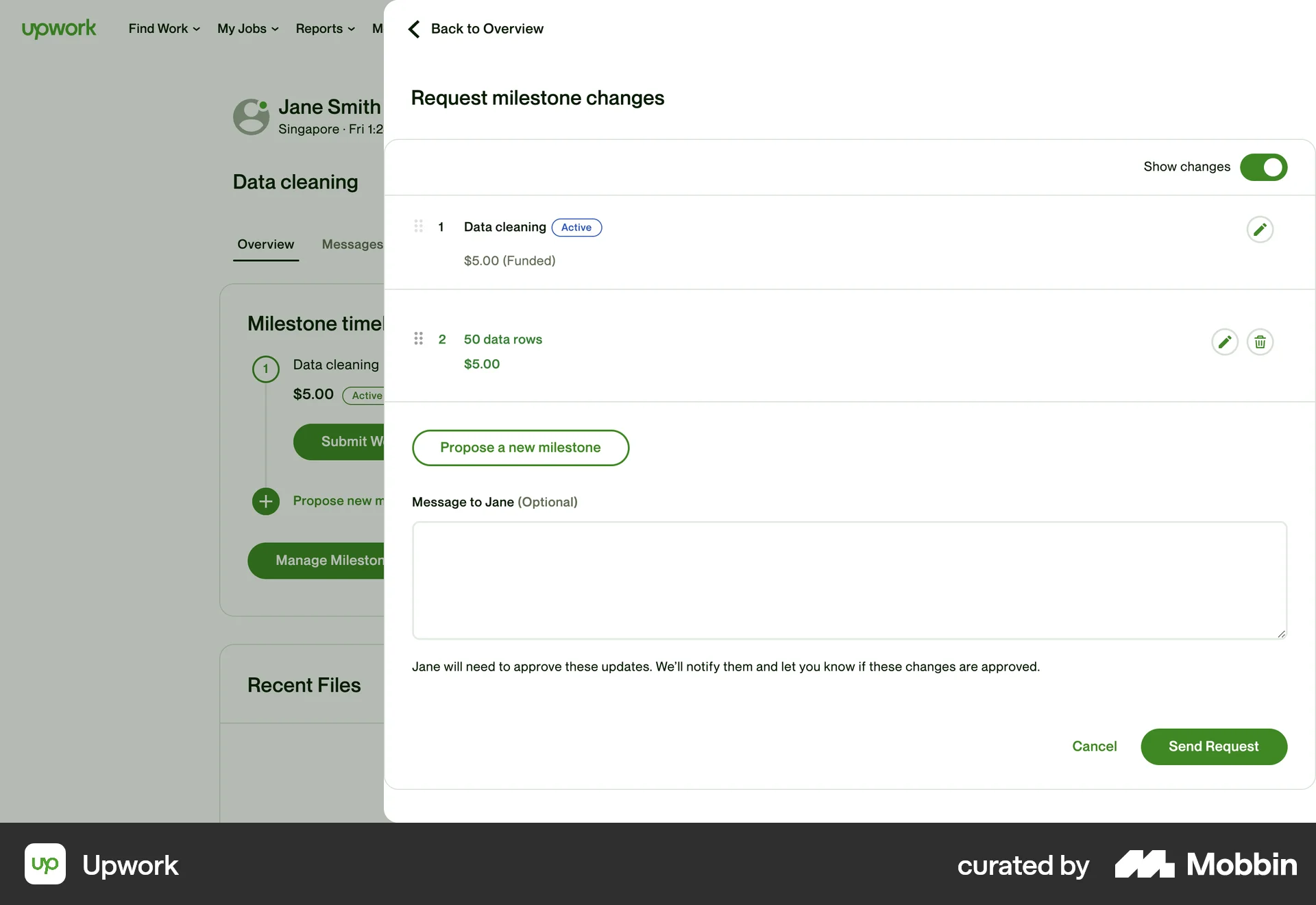The image size is (1316, 905).
Task: Switch to the Messages tab
Action: click(352, 244)
